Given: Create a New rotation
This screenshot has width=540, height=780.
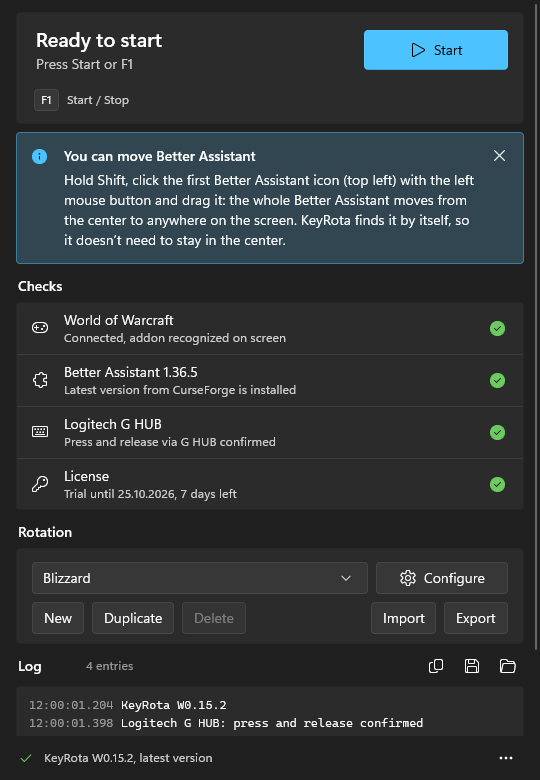Looking at the screenshot, I should pos(58,618).
